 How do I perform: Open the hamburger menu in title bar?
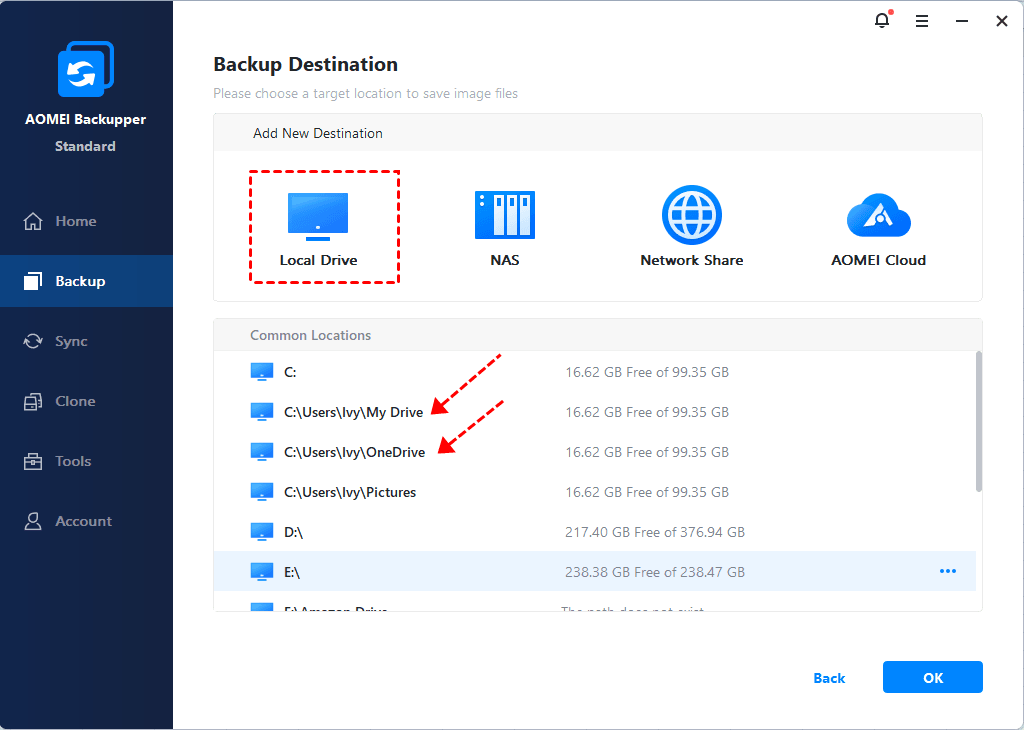tap(922, 21)
